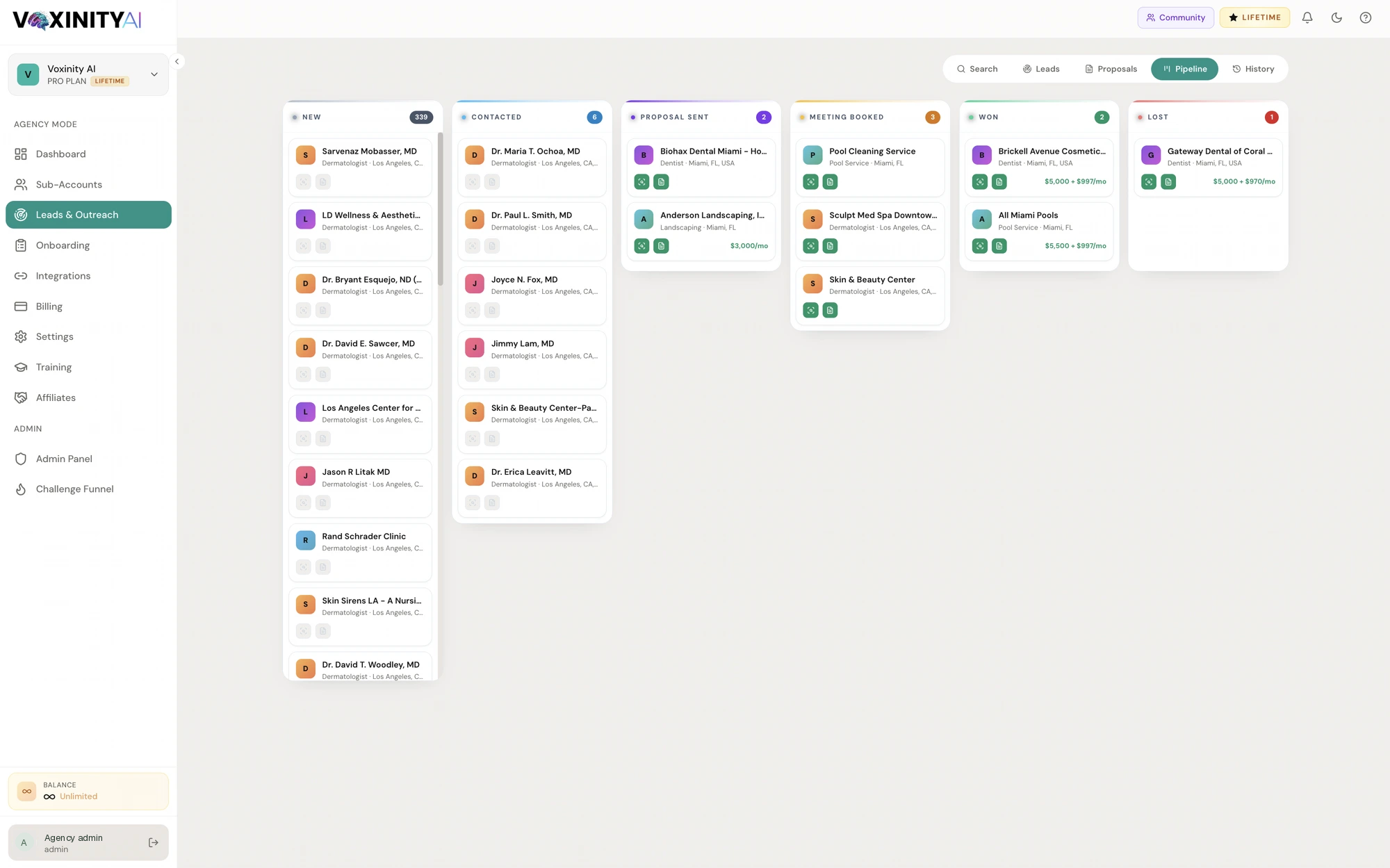This screenshot has width=1390, height=868.
Task: Open the Jason R Litak MD lead card
Action: tap(360, 488)
